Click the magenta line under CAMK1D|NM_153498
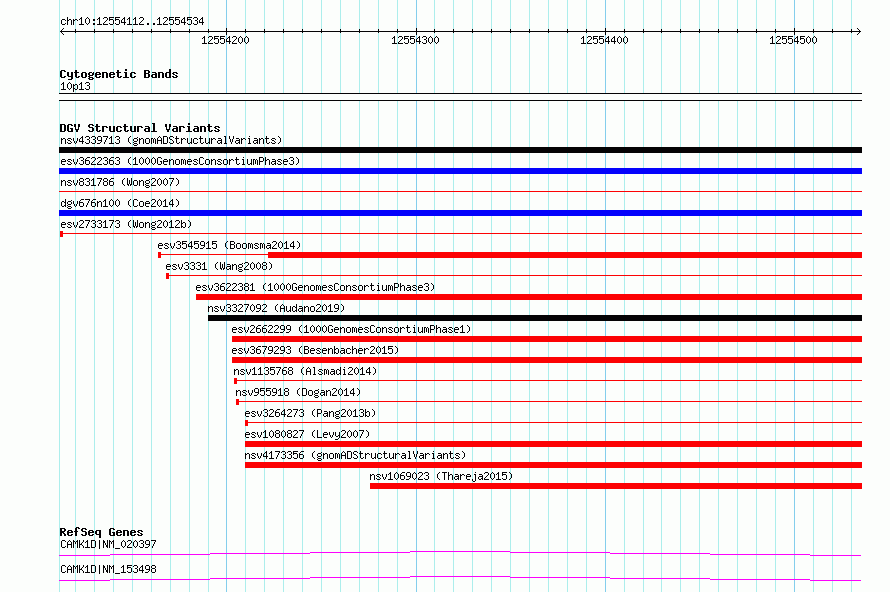The width and height of the screenshot is (890, 592). [460, 578]
